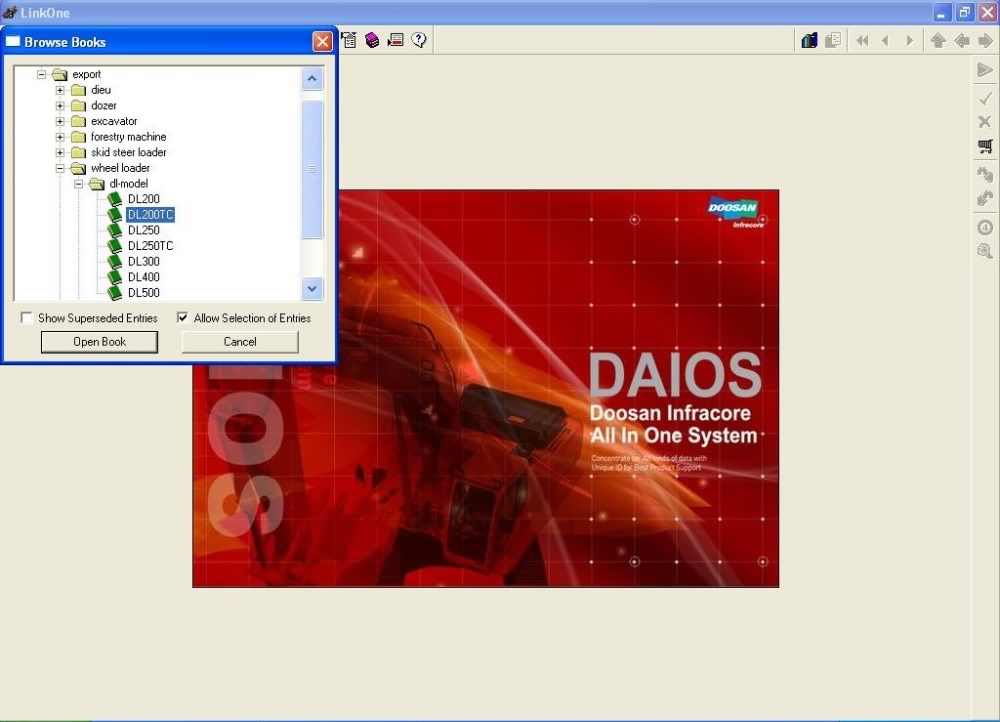Select the DL300 book entry

click(143, 262)
